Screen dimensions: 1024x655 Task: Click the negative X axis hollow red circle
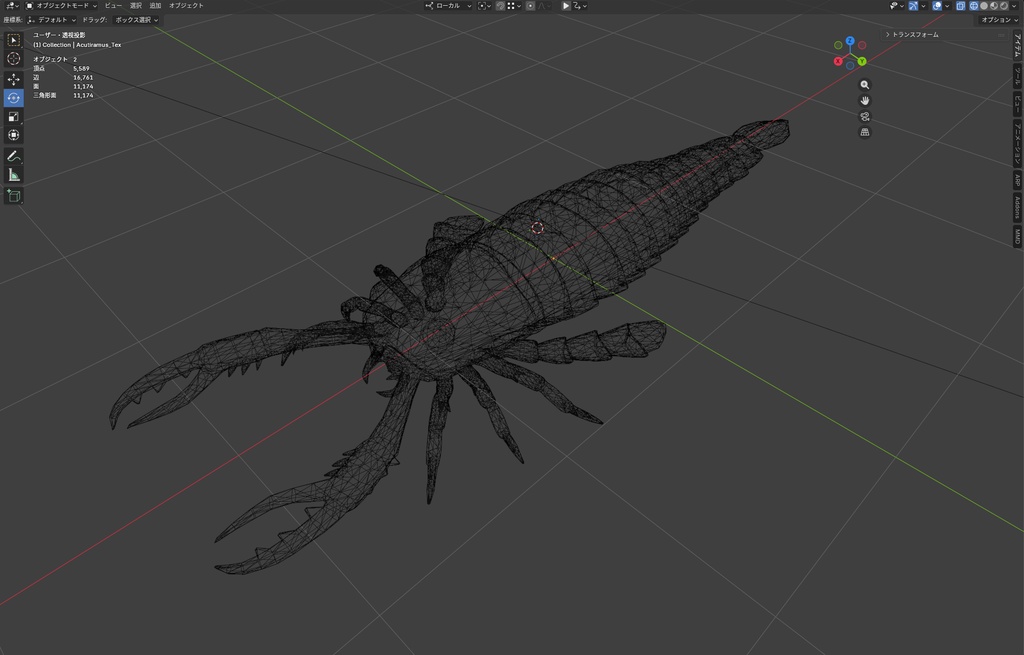[862, 45]
